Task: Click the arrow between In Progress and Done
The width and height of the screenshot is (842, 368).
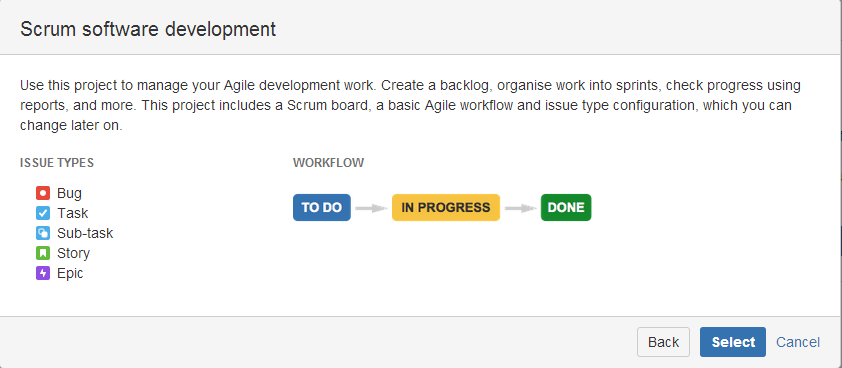Action: pos(520,208)
